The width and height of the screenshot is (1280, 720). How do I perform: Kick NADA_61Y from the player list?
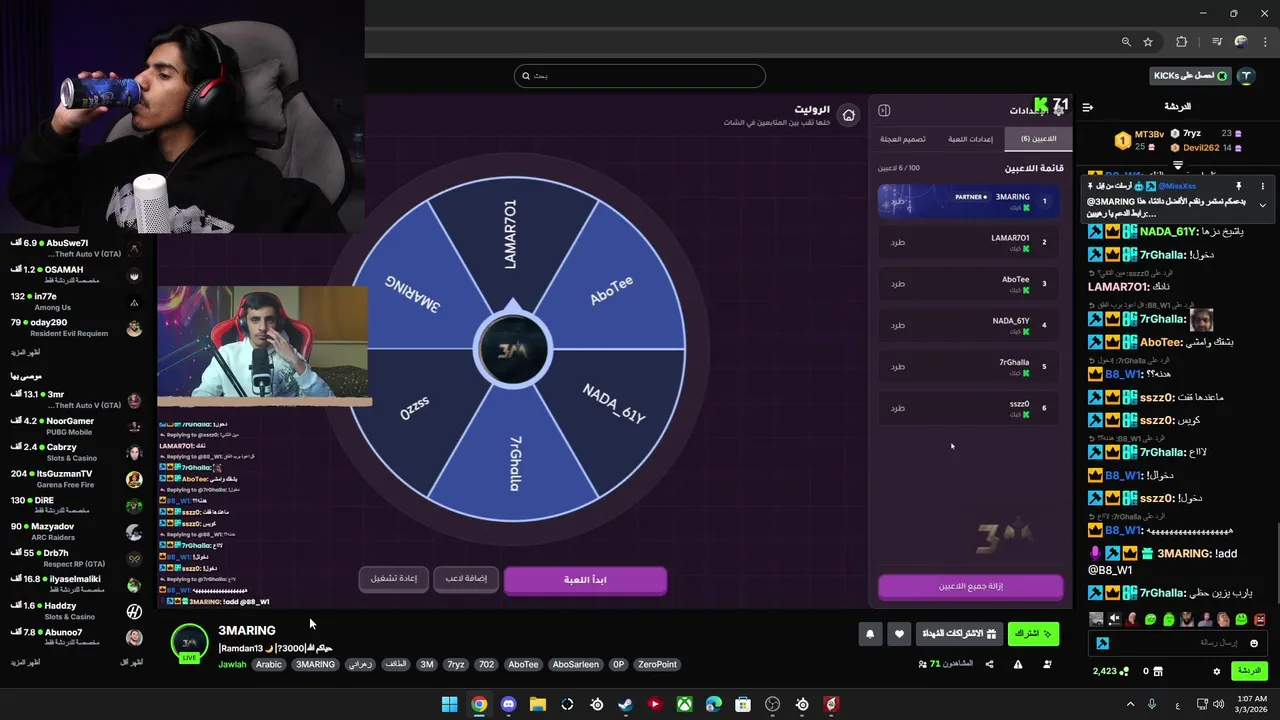(898, 325)
